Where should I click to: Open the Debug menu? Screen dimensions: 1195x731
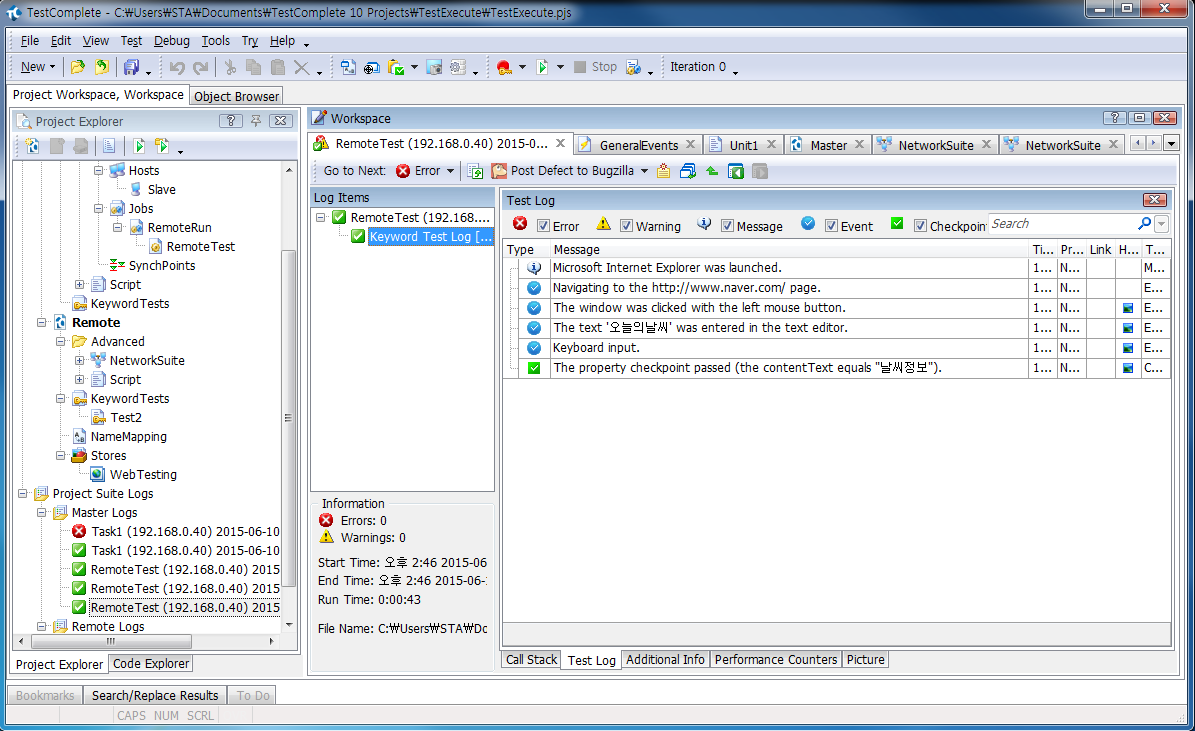(171, 41)
